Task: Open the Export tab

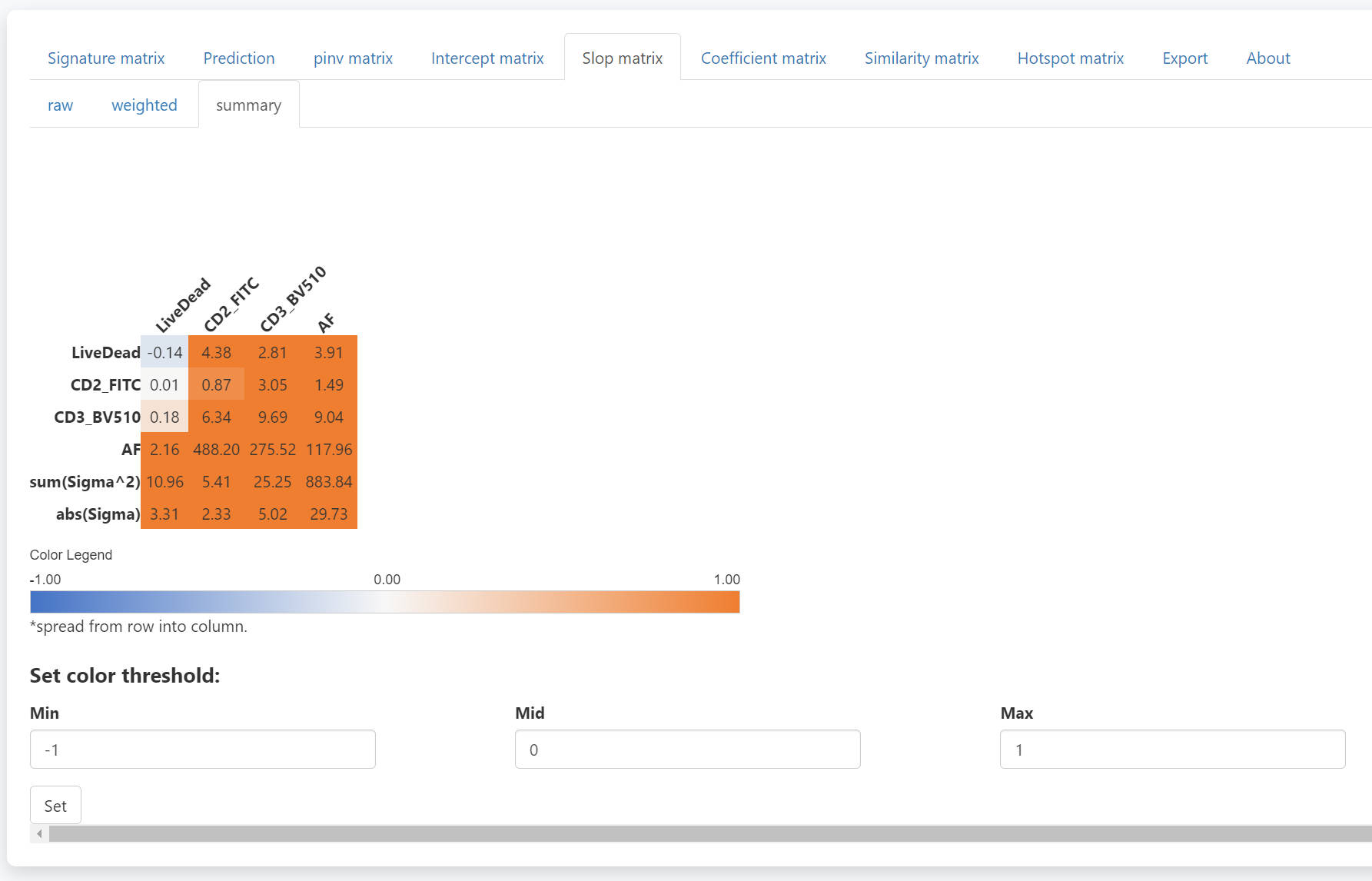Action: [1184, 58]
